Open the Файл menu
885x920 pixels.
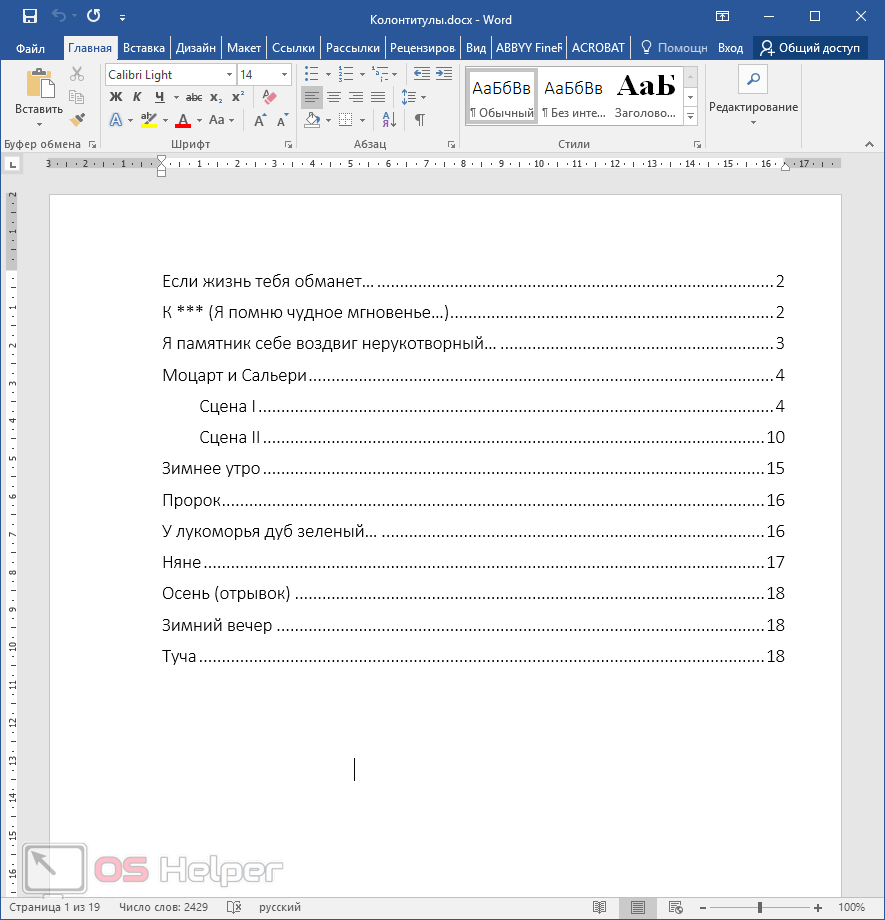30,48
